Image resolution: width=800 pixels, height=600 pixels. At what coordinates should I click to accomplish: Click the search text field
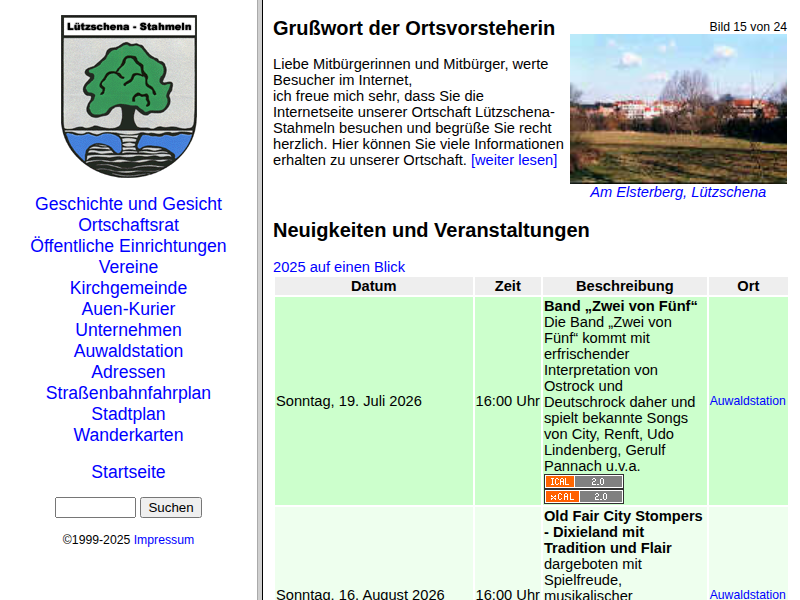click(95, 508)
